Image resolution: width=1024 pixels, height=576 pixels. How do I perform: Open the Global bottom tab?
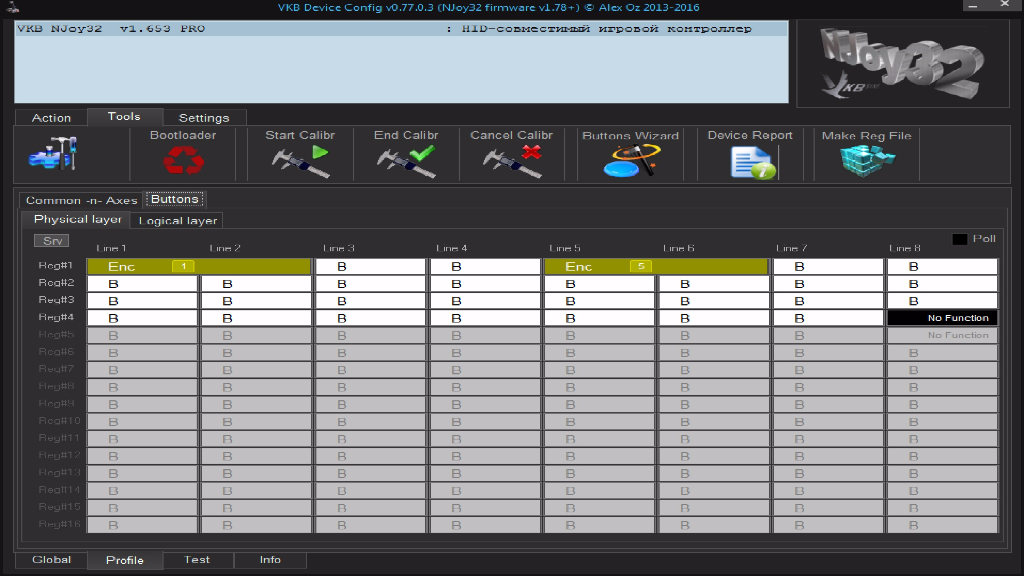(x=52, y=560)
